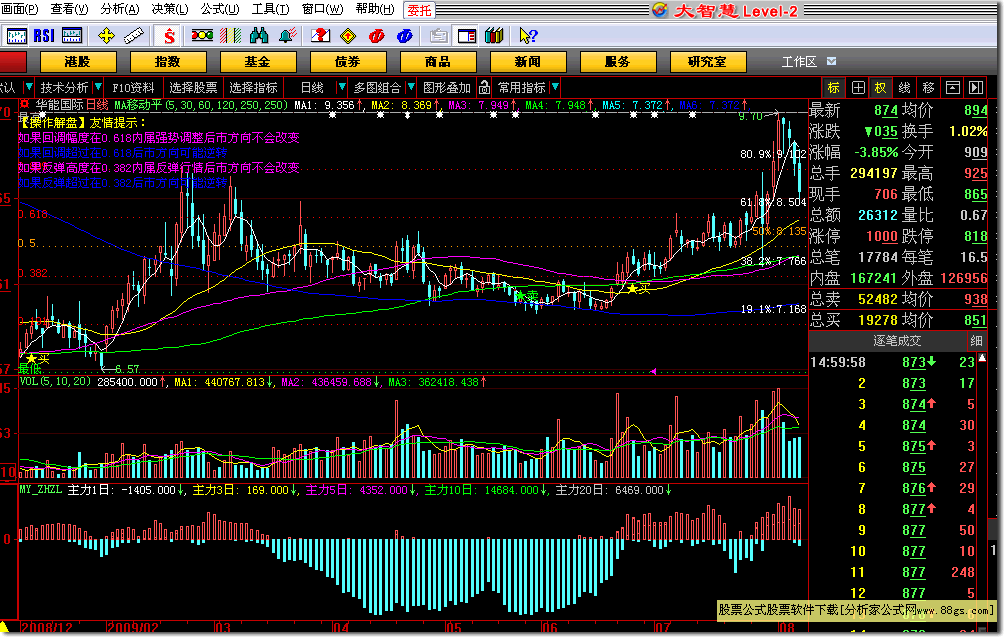Expand the leftmost 认 dropdown arrow
1007x639 pixels.
click(29, 87)
